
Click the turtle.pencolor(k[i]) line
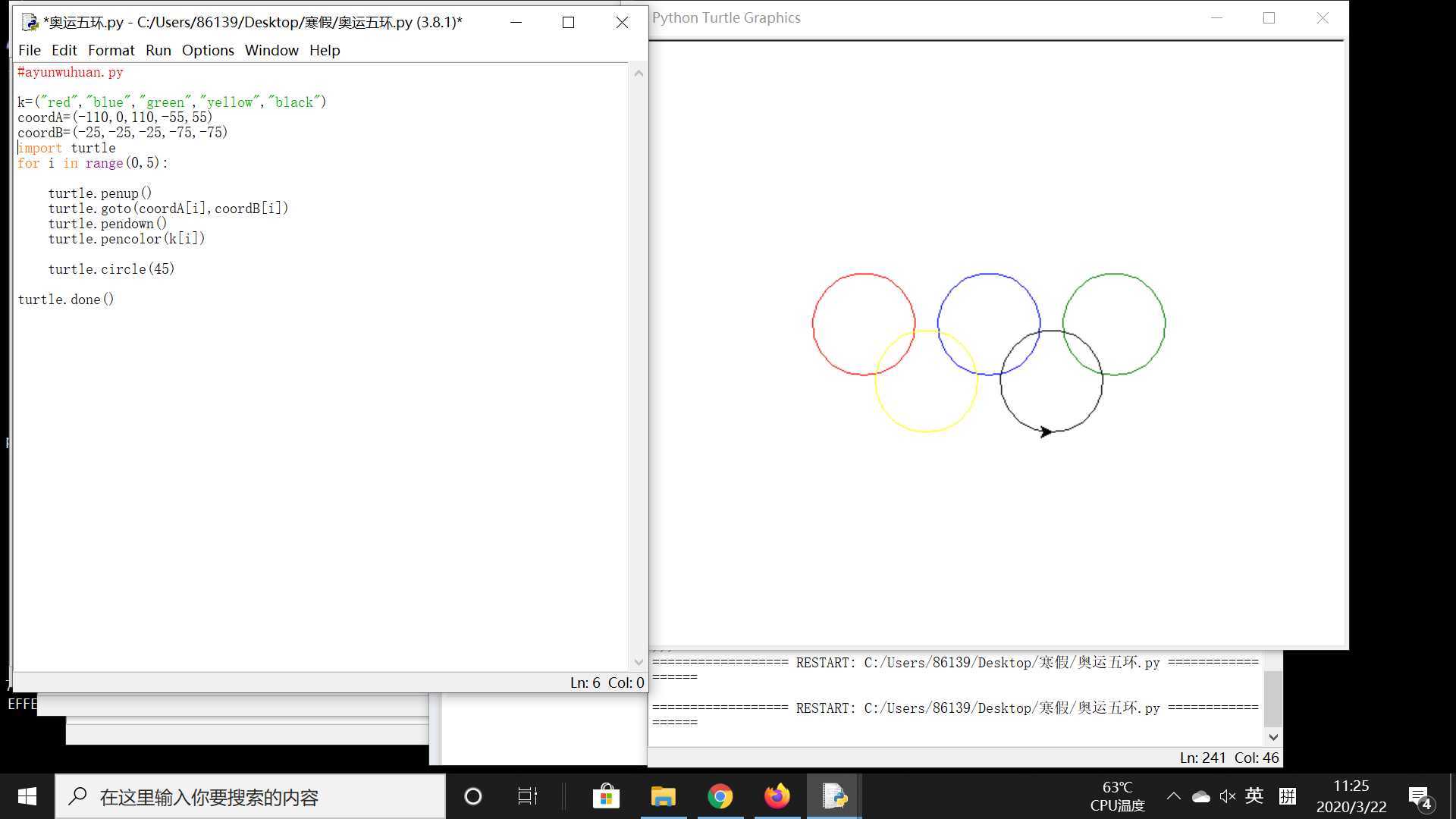[x=127, y=239]
